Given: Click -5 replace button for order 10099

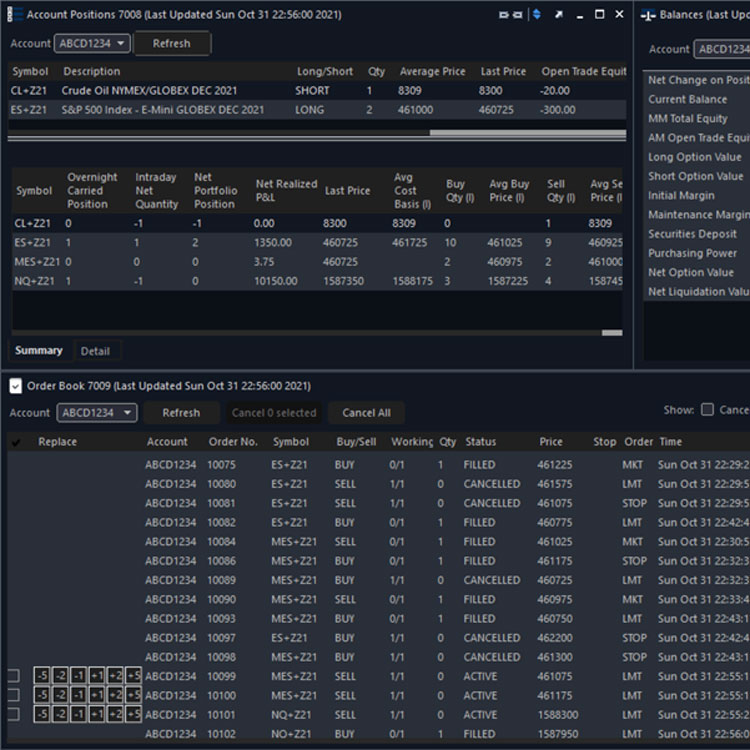Looking at the screenshot, I should pyautogui.click(x=42, y=675).
